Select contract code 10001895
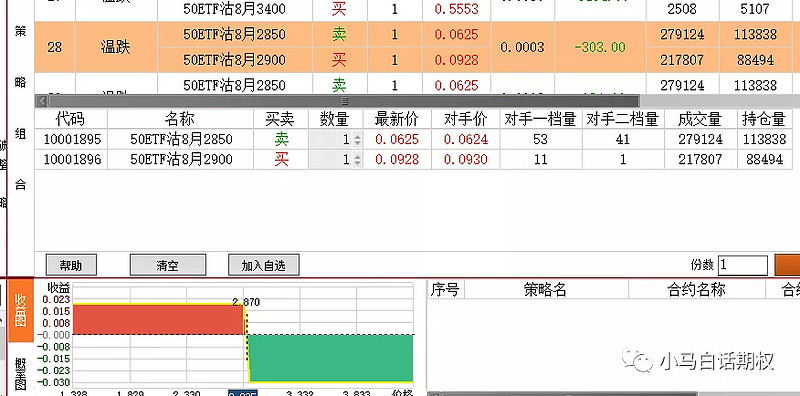This screenshot has height=396, width=800. [x=72, y=139]
